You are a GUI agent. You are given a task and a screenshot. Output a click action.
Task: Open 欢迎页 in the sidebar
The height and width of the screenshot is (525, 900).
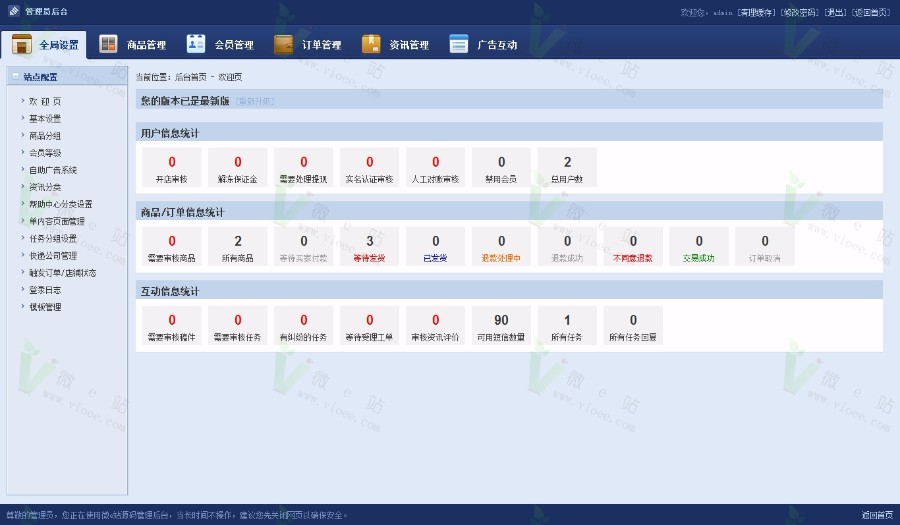point(45,102)
